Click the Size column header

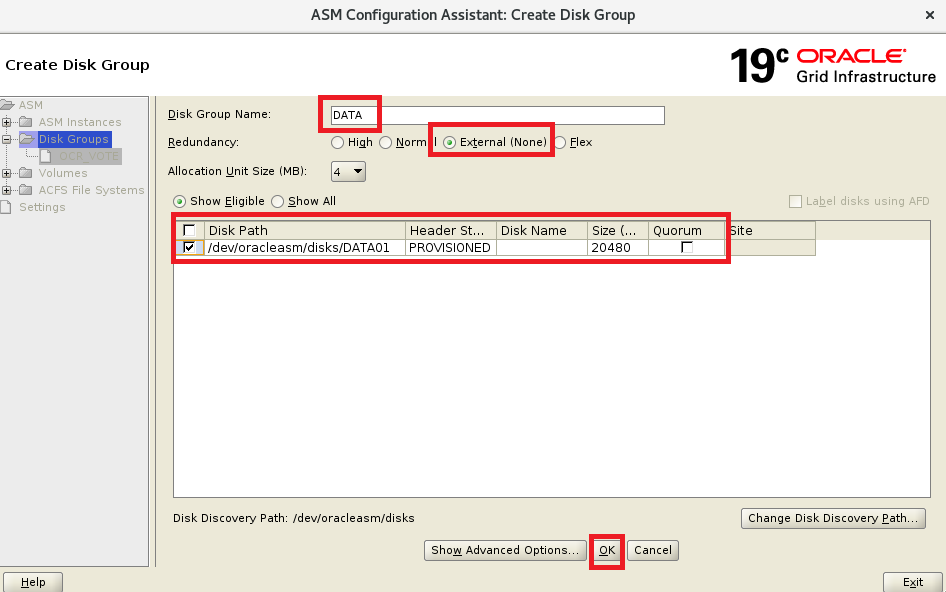(618, 231)
